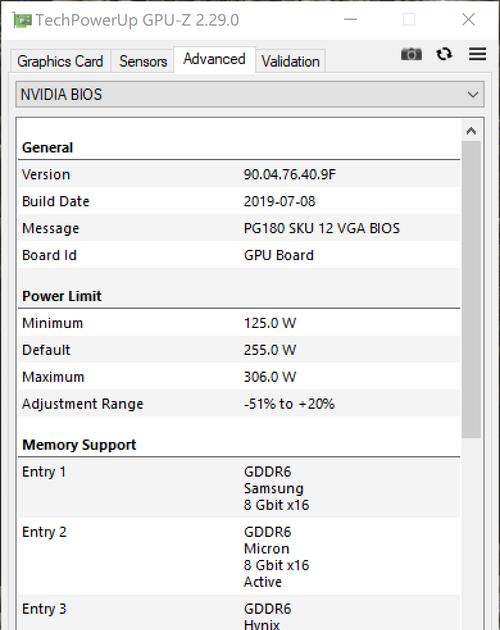Select the Build Date row

239,201
